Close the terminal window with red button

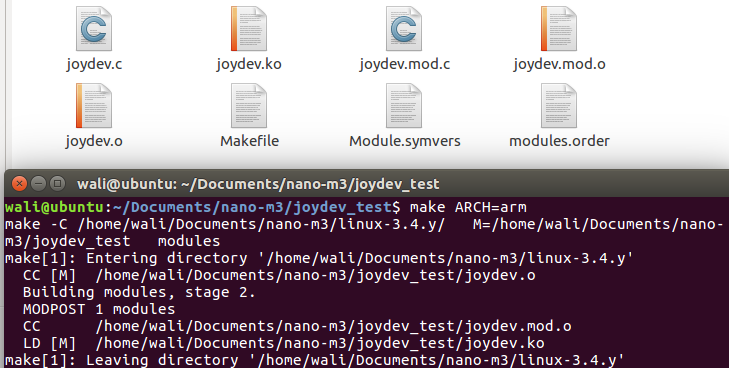20,184
